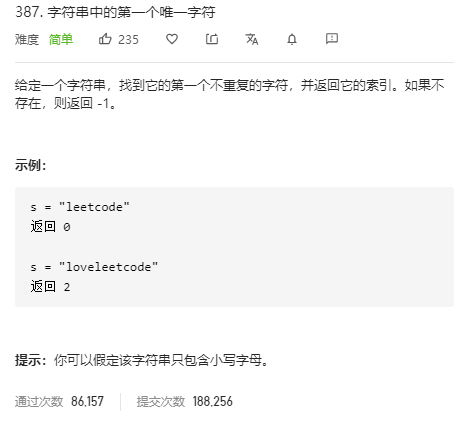Click the 返回 0 result line
The image size is (460, 422).
point(50,227)
